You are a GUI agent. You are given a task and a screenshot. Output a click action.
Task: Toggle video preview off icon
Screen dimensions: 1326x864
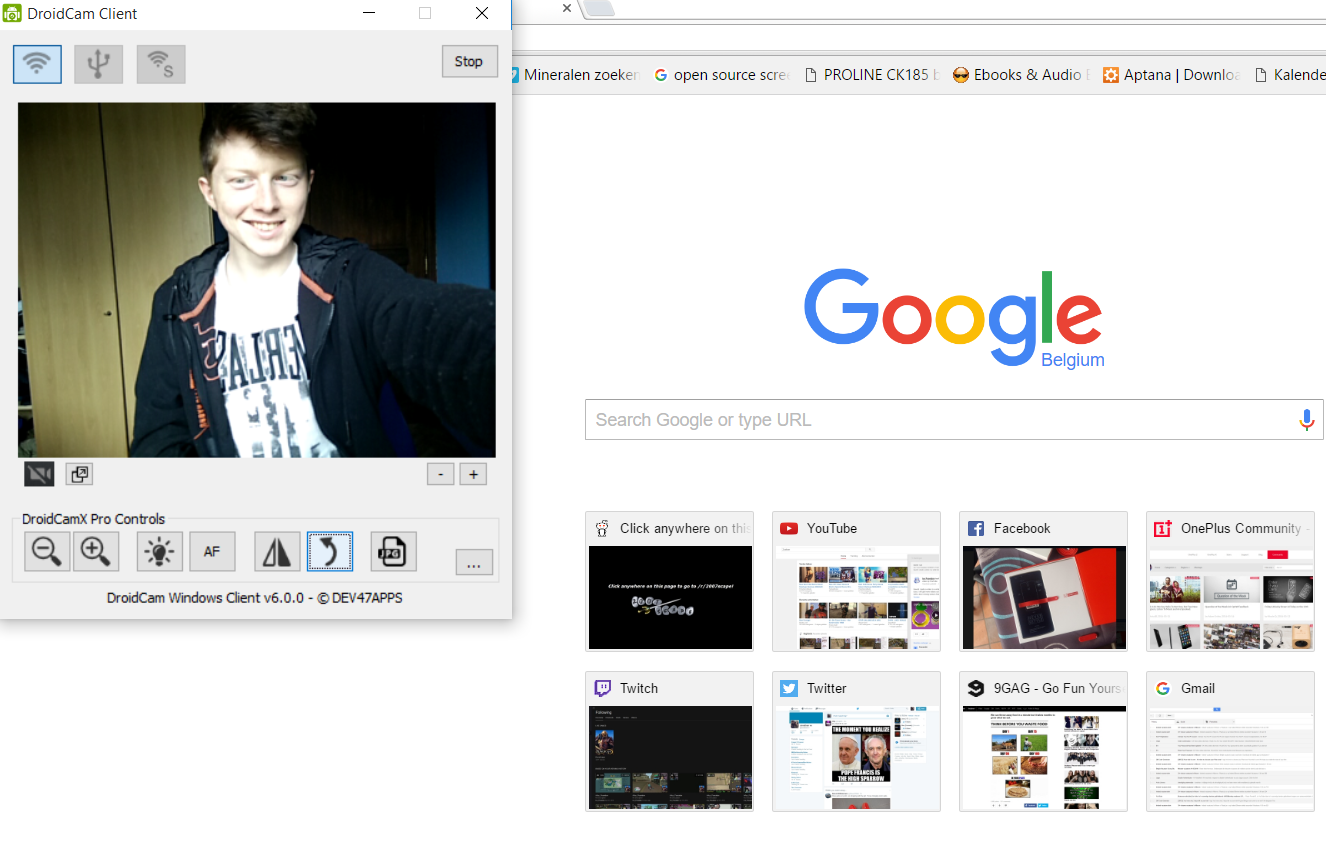[39, 474]
